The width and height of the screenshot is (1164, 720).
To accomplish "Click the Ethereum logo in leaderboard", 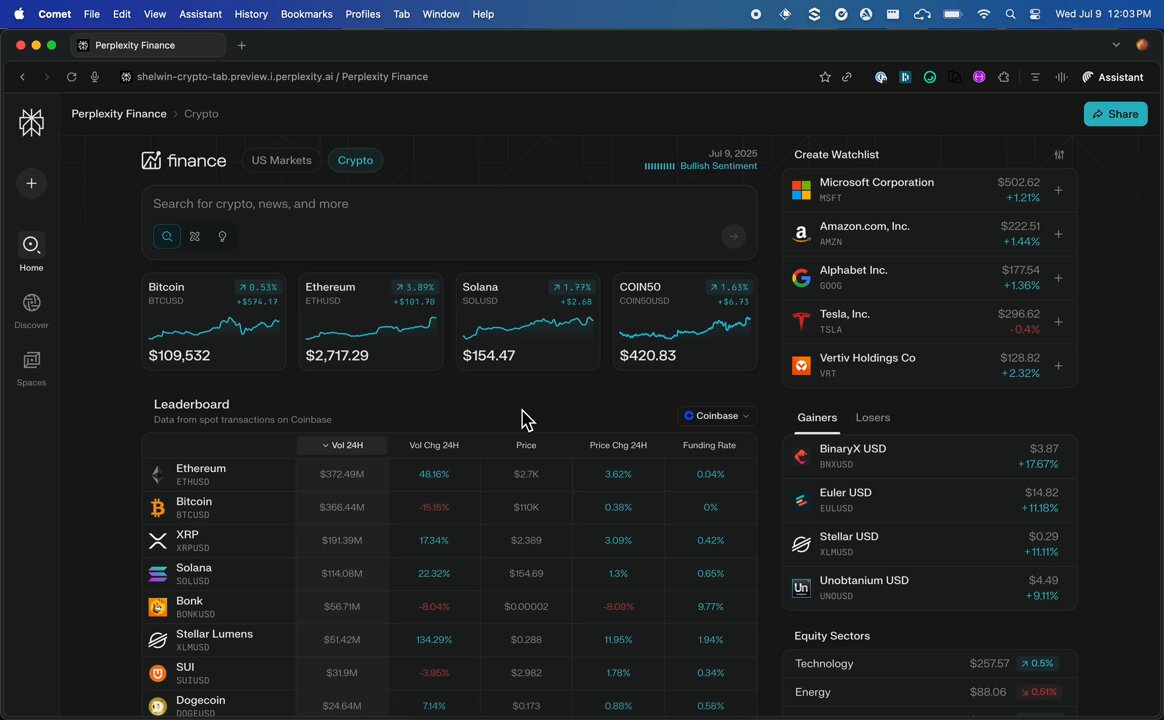I will (157, 474).
